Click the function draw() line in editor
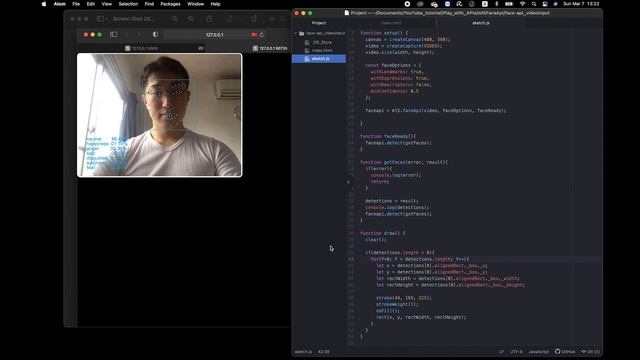The image size is (640, 360). [382, 233]
